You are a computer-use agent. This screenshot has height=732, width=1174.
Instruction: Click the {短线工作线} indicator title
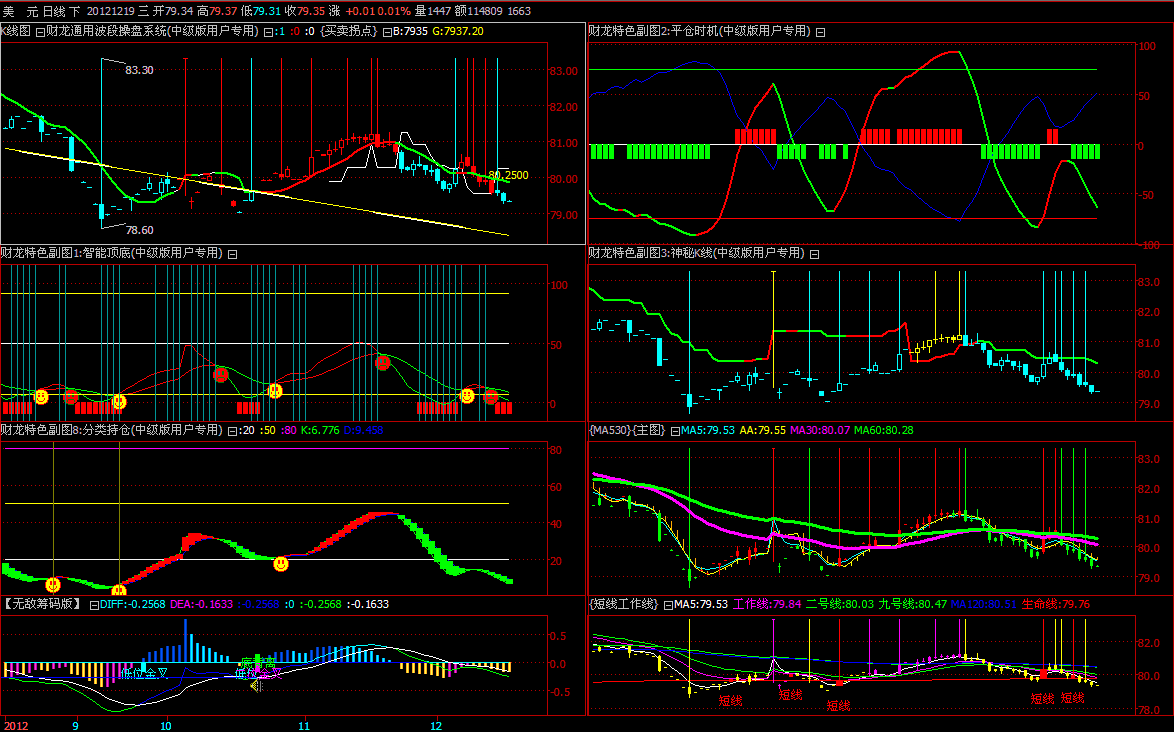624,604
